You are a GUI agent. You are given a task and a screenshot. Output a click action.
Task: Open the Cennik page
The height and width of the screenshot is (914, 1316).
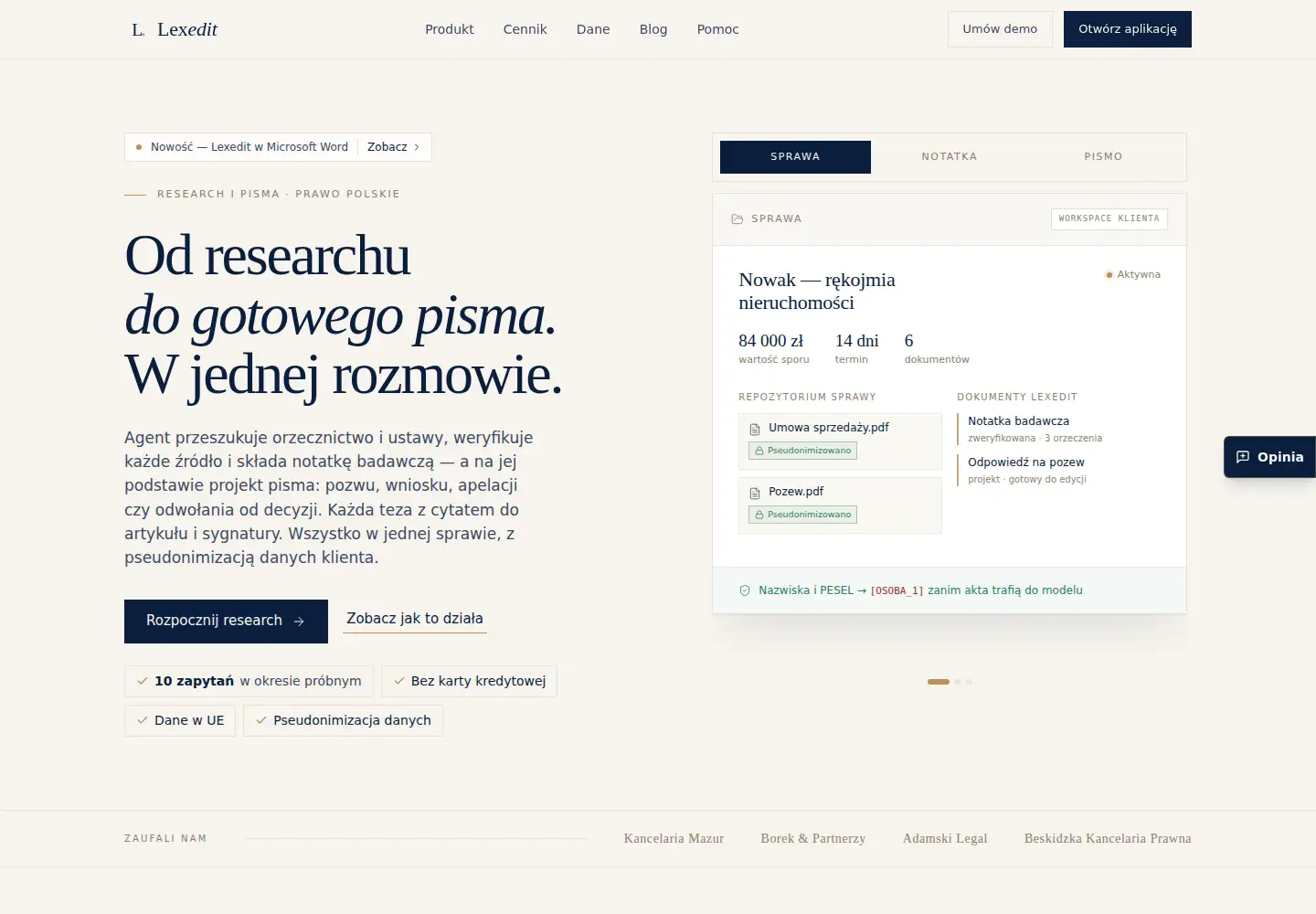525,29
